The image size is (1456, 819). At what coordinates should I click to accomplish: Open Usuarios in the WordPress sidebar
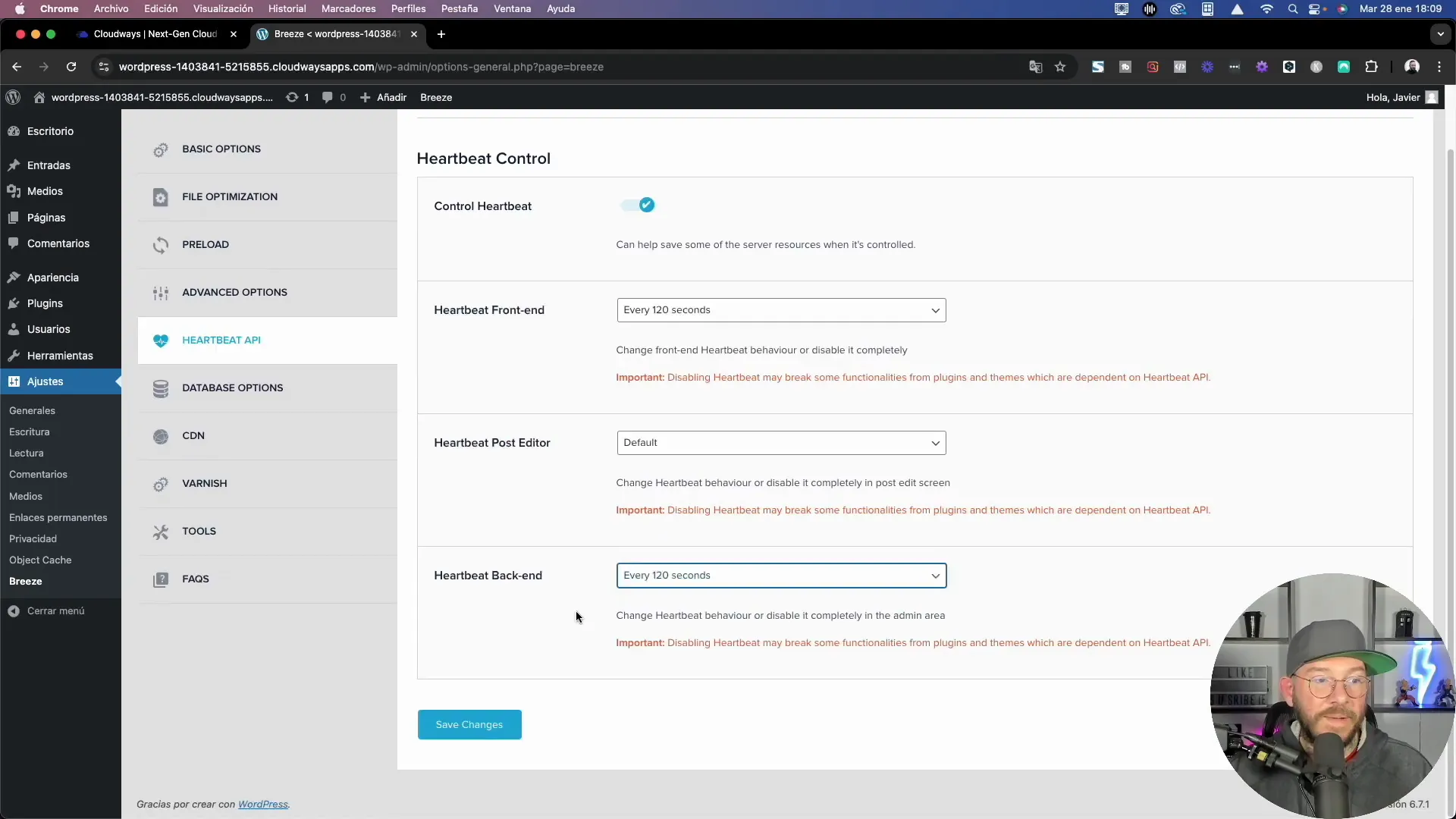61,329
